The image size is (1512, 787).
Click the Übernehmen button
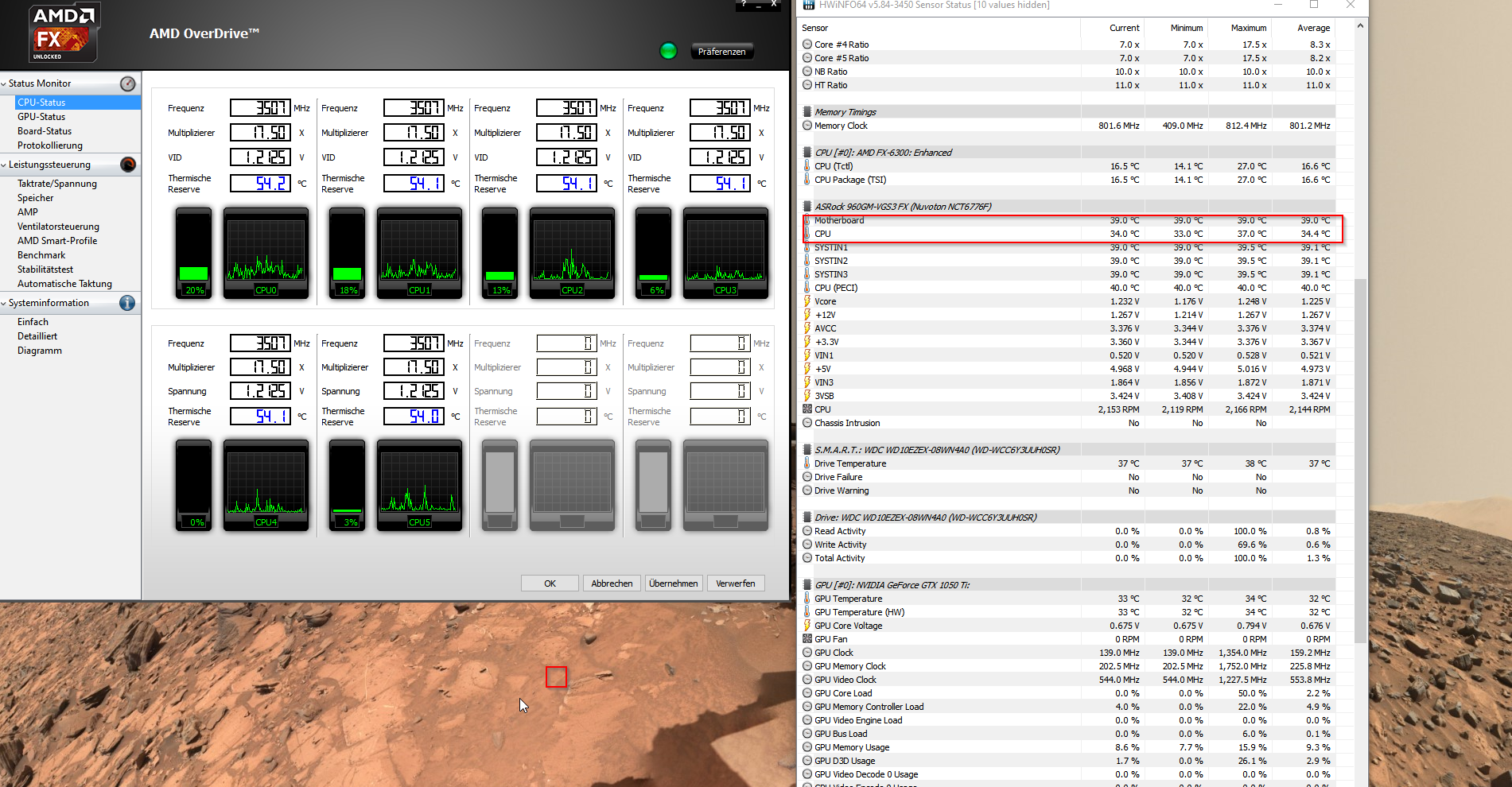point(674,583)
